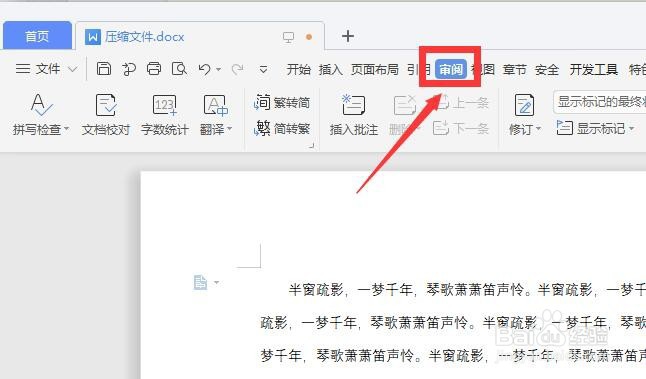The width and height of the screenshot is (646, 379).
Task: Open Chinese conversion dialog launcher corner icon
Action: (312, 145)
